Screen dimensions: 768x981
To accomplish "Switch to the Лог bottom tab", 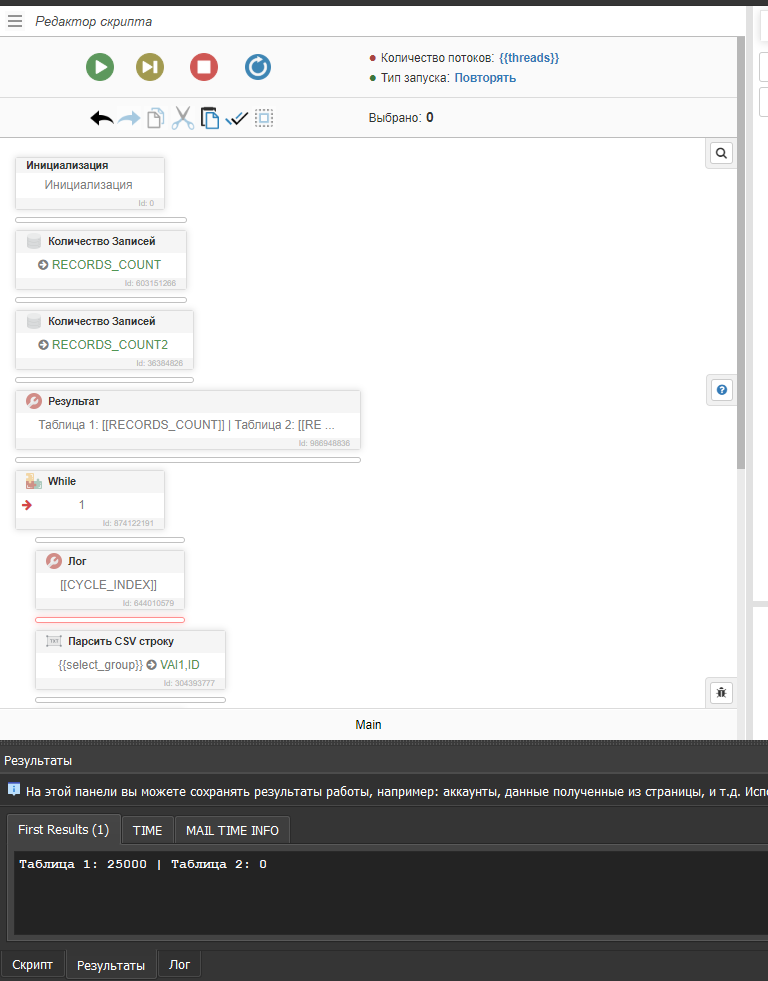I will tap(180, 965).
